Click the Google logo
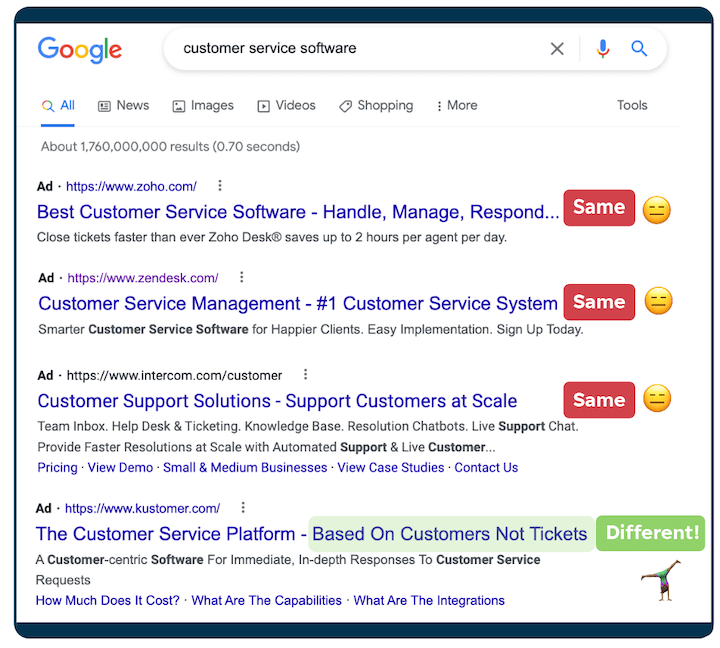The image size is (720, 648). (x=80, y=50)
